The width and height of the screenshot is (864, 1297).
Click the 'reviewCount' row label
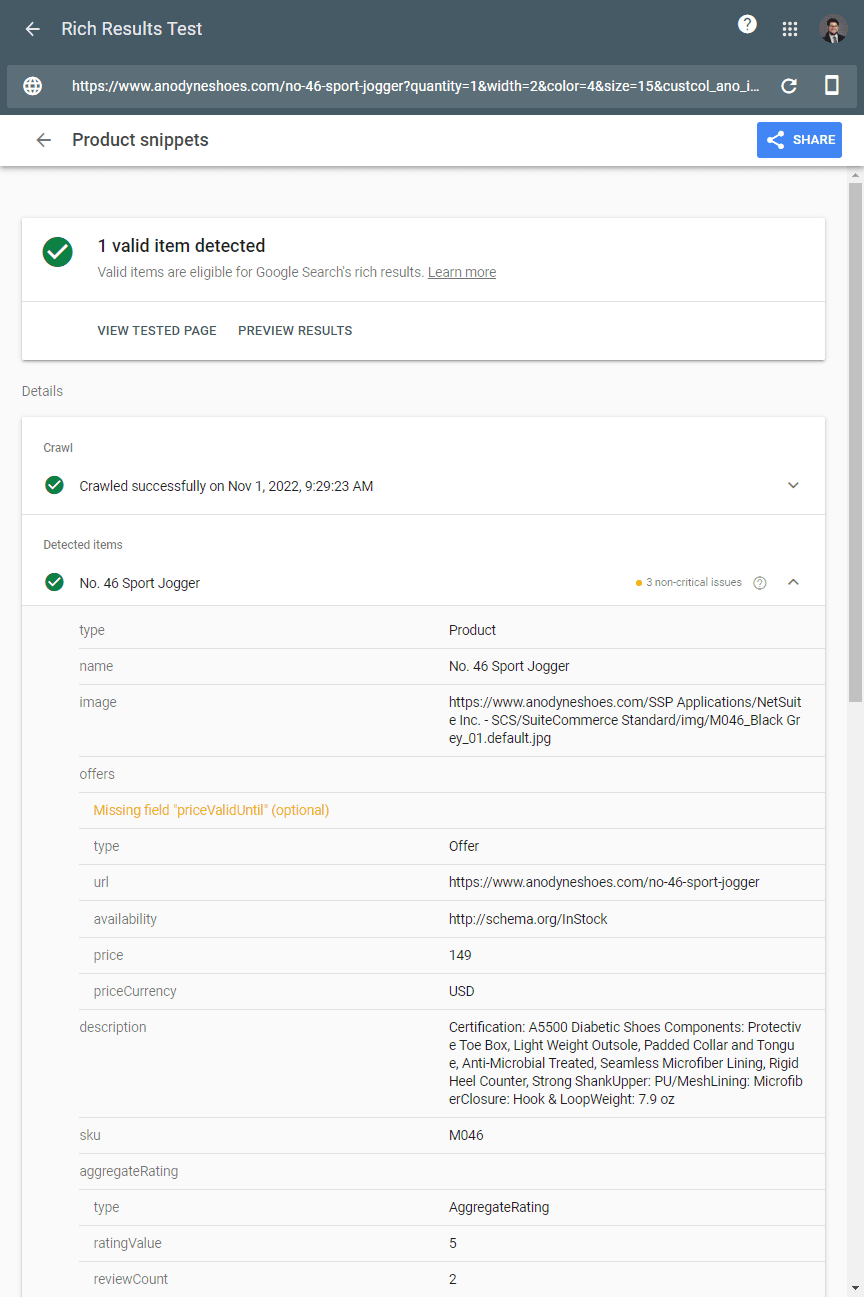coord(131,1279)
